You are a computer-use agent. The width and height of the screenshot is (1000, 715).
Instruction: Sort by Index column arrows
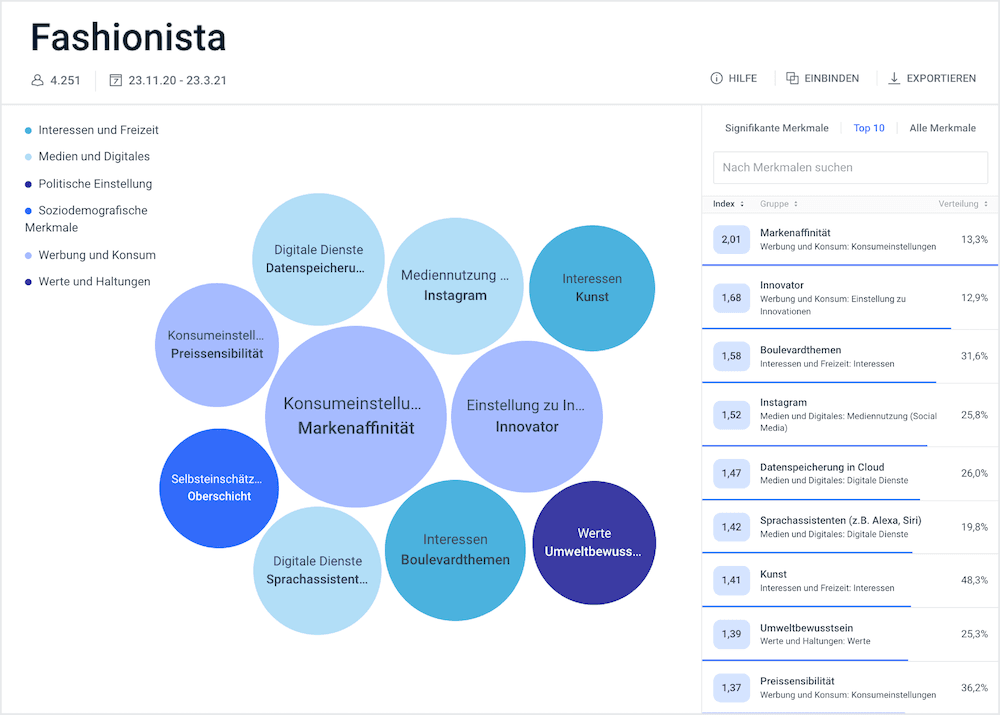(x=742, y=204)
